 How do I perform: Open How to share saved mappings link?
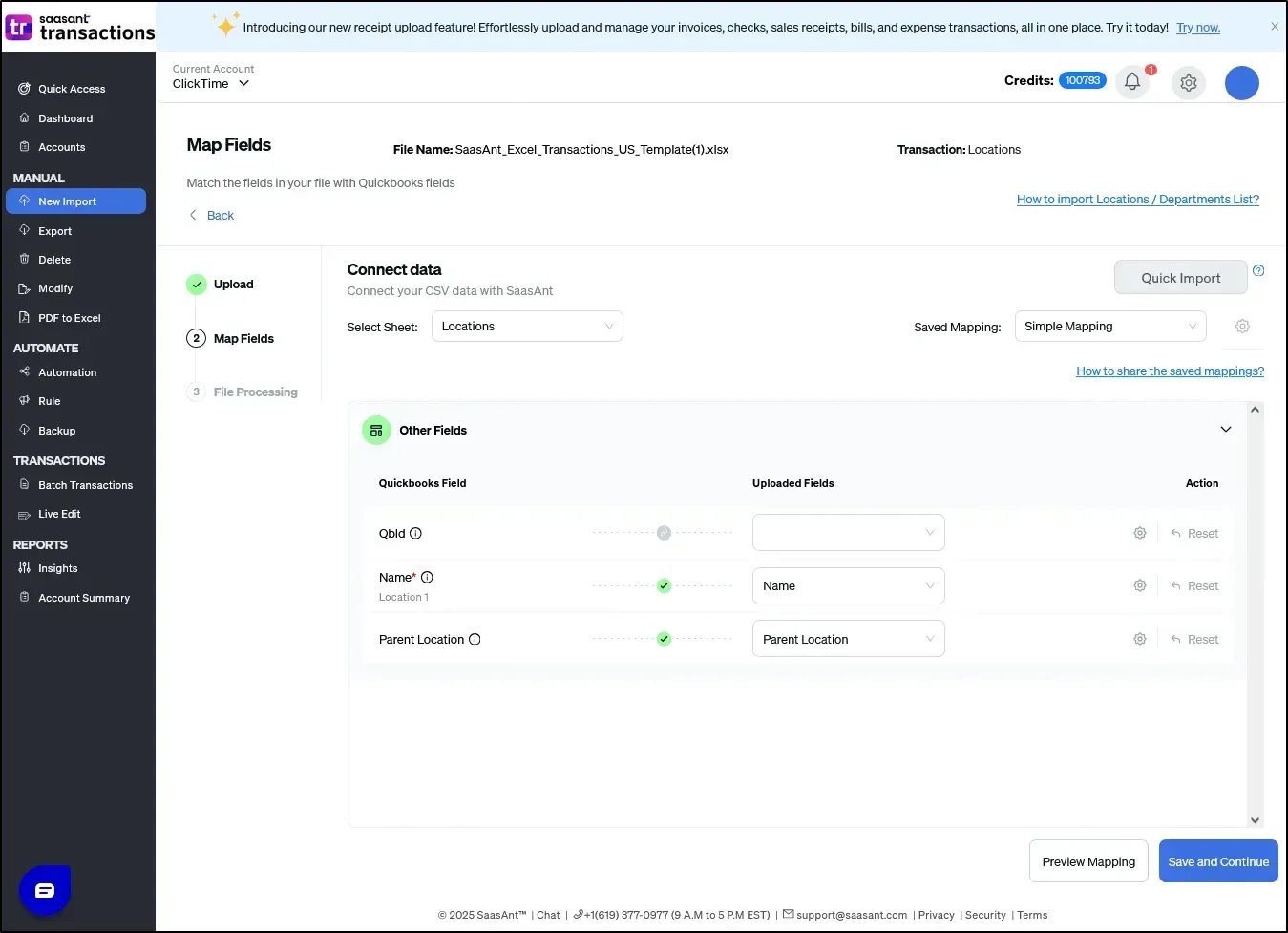click(1170, 371)
